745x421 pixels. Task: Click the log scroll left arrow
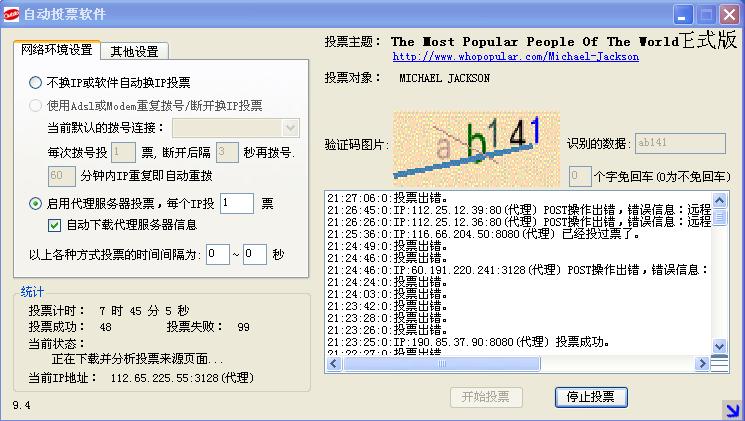tap(334, 364)
